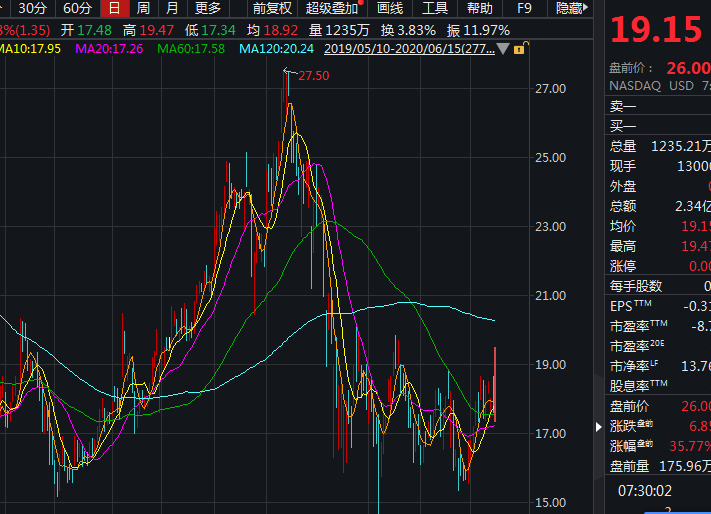Image resolution: width=711 pixels, height=514 pixels.
Task: Click the MA10 indicator label
Action: point(31,48)
